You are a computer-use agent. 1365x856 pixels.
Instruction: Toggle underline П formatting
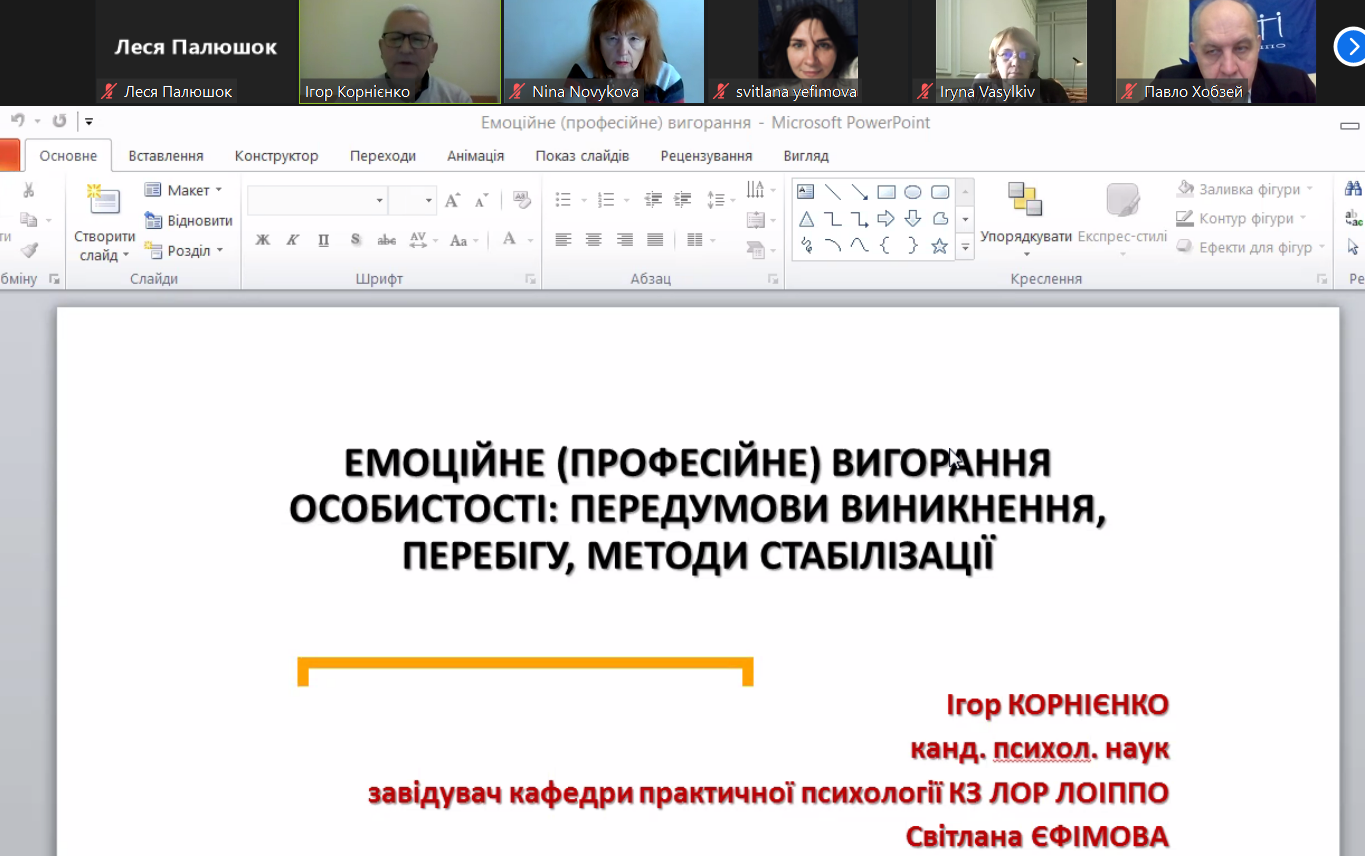[323, 240]
